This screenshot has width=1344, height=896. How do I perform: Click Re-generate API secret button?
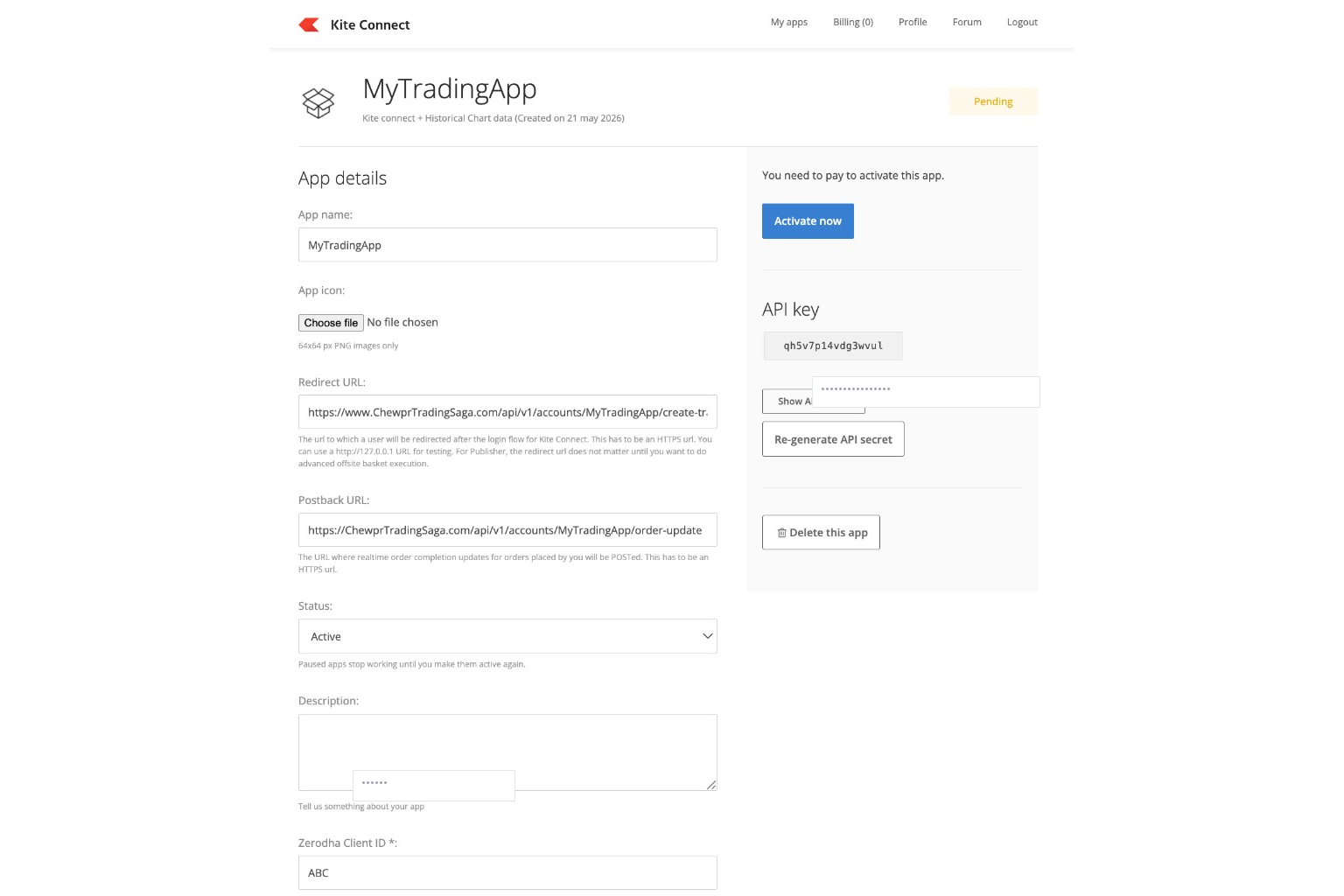(x=833, y=439)
